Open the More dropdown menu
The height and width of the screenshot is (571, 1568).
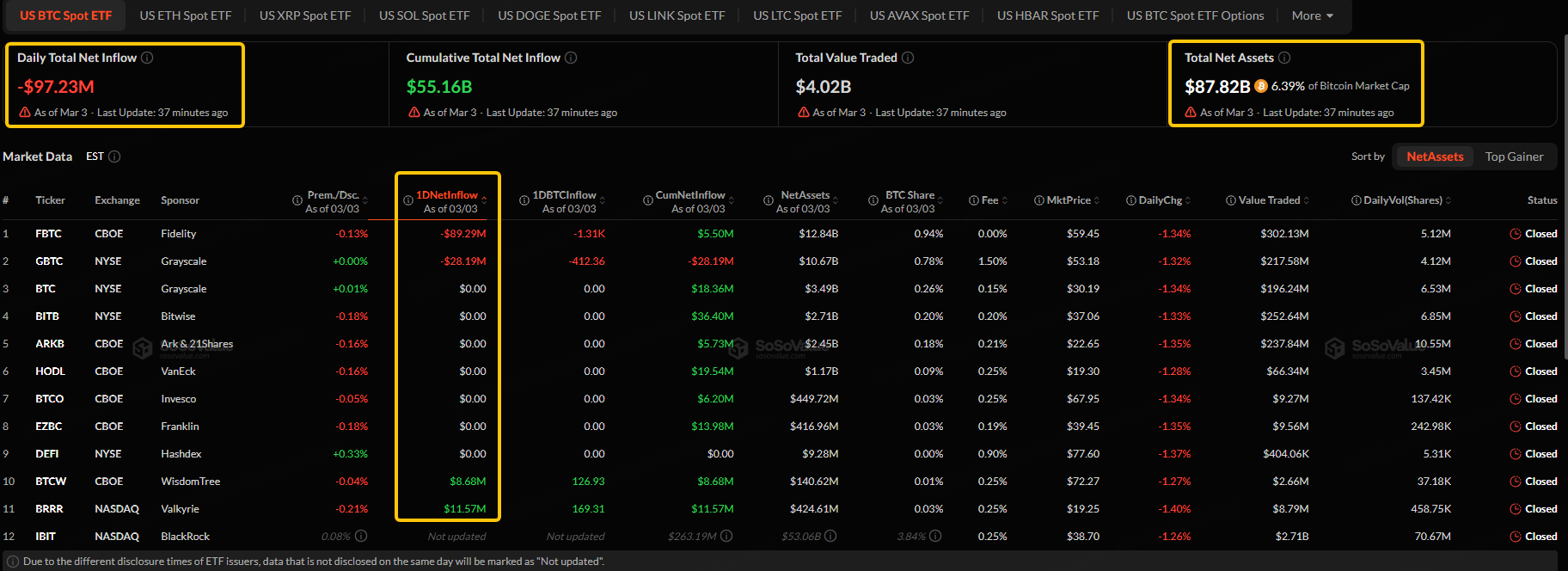(x=1312, y=15)
